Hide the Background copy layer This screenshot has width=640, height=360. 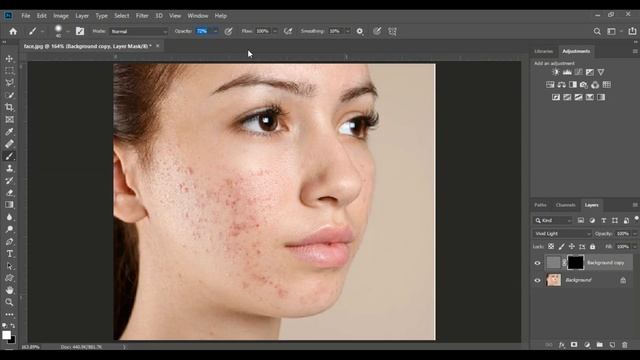pos(537,263)
